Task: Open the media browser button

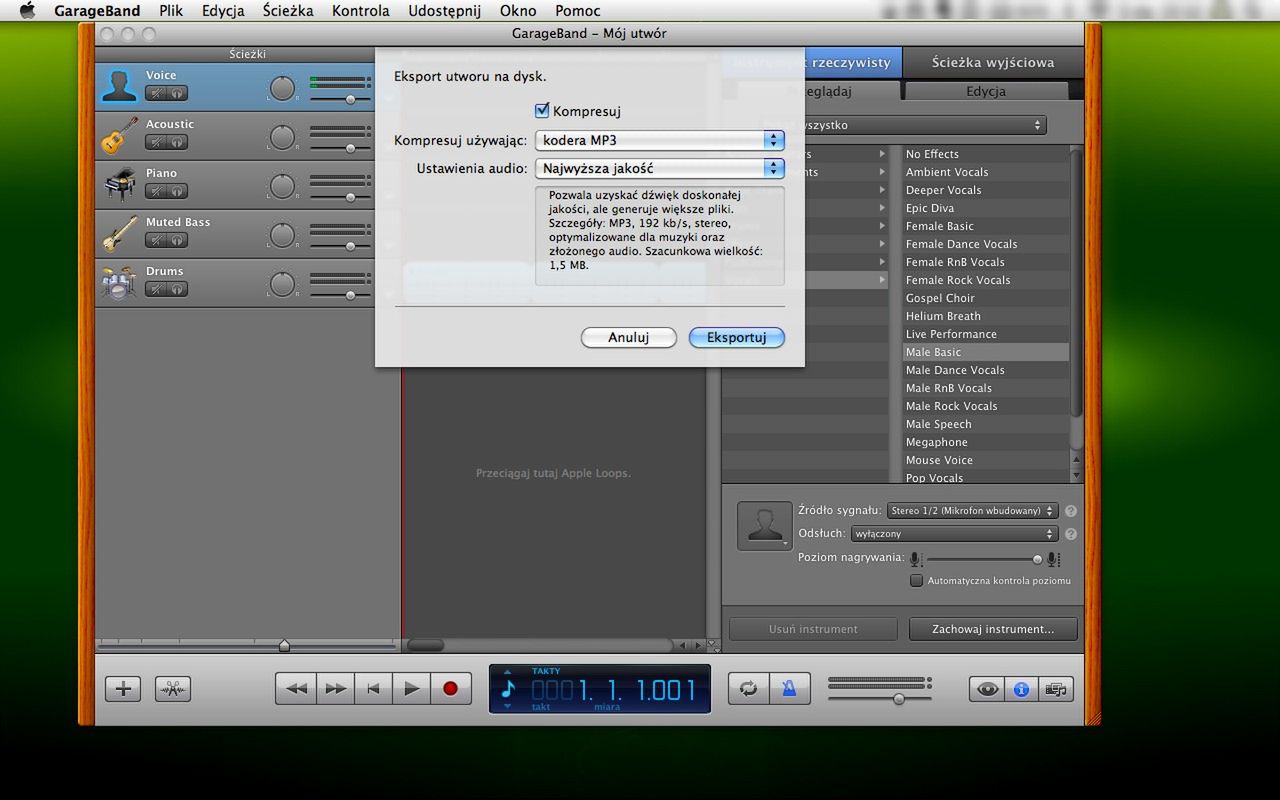Action: [1055, 689]
